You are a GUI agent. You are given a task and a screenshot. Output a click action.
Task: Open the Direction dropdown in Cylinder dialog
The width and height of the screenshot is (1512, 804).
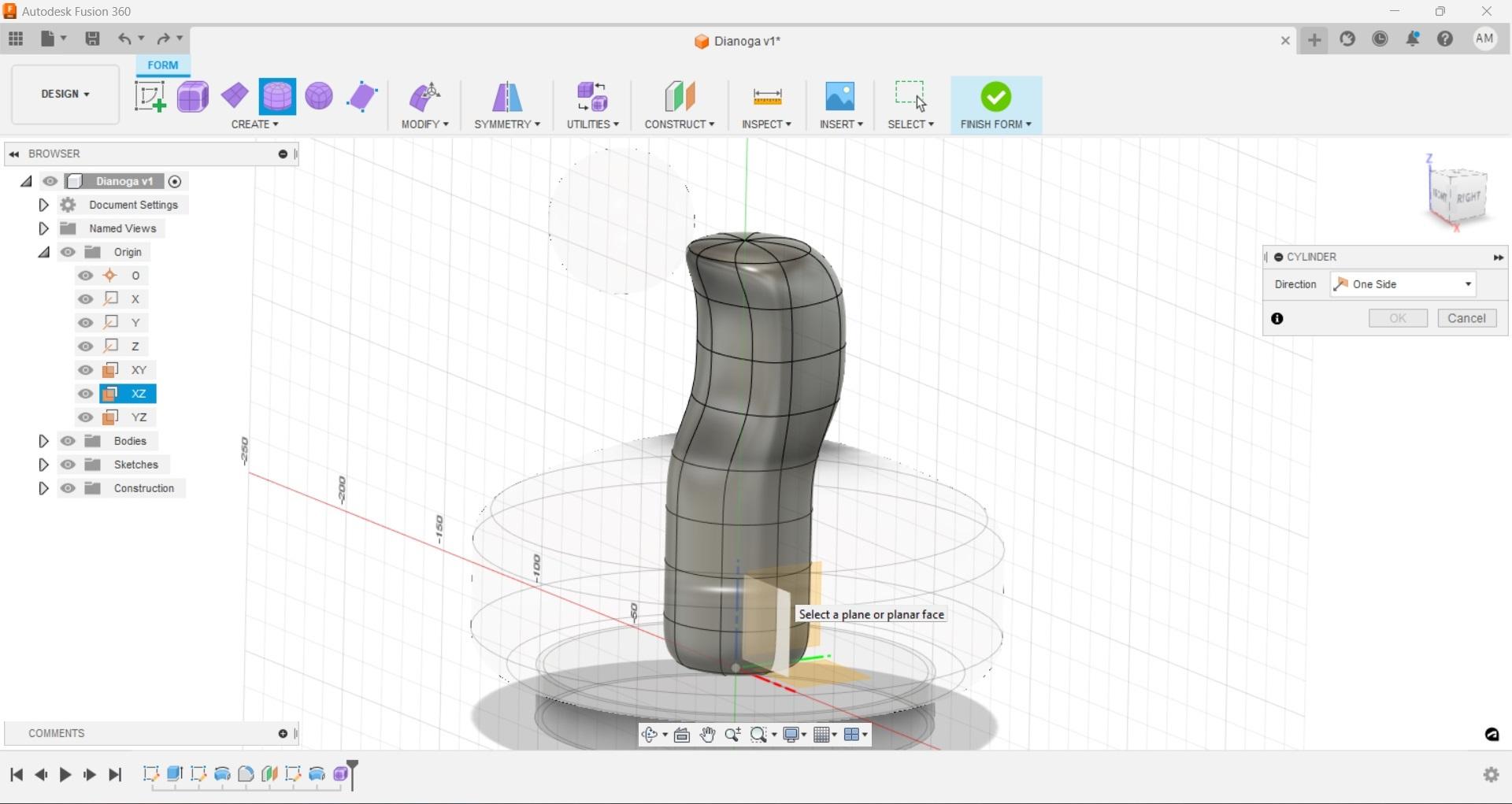click(1468, 283)
